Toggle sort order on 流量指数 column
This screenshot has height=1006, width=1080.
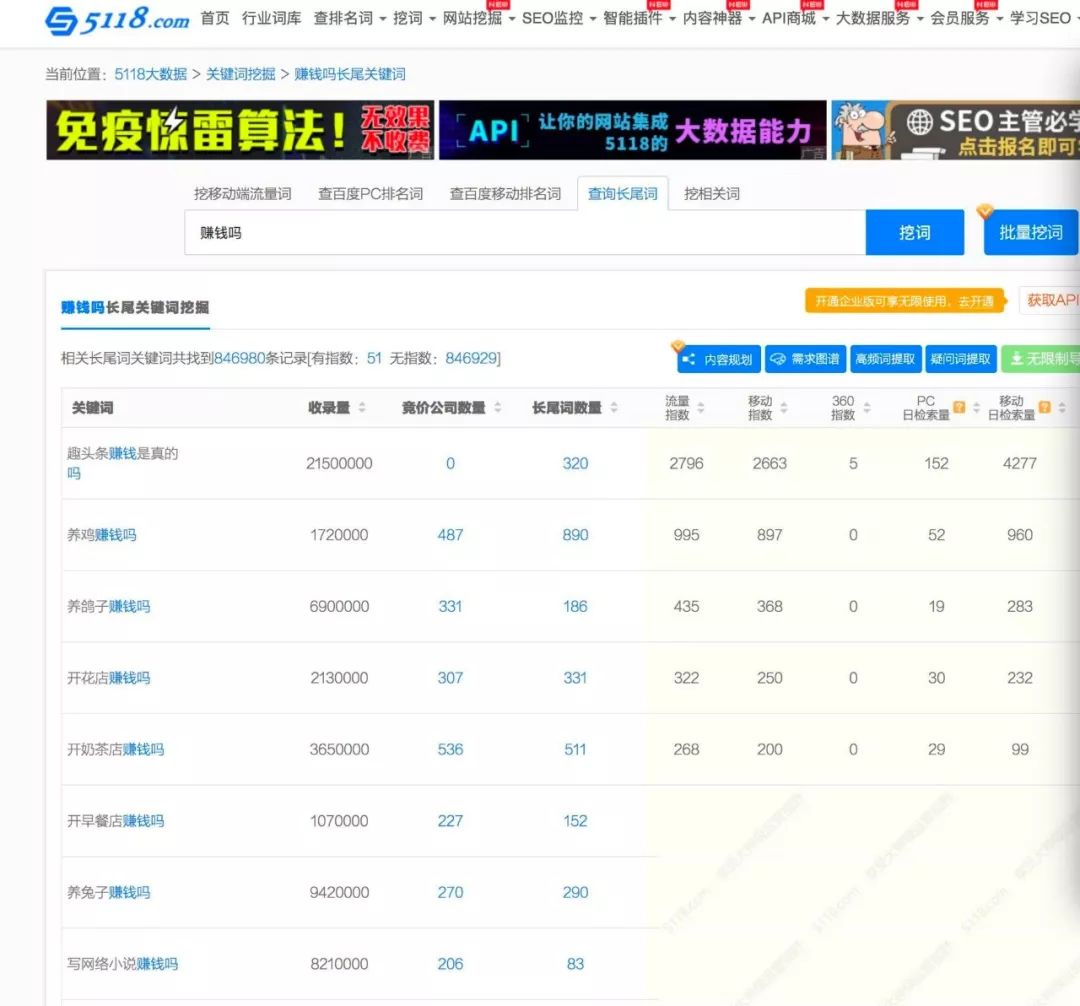(701, 406)
